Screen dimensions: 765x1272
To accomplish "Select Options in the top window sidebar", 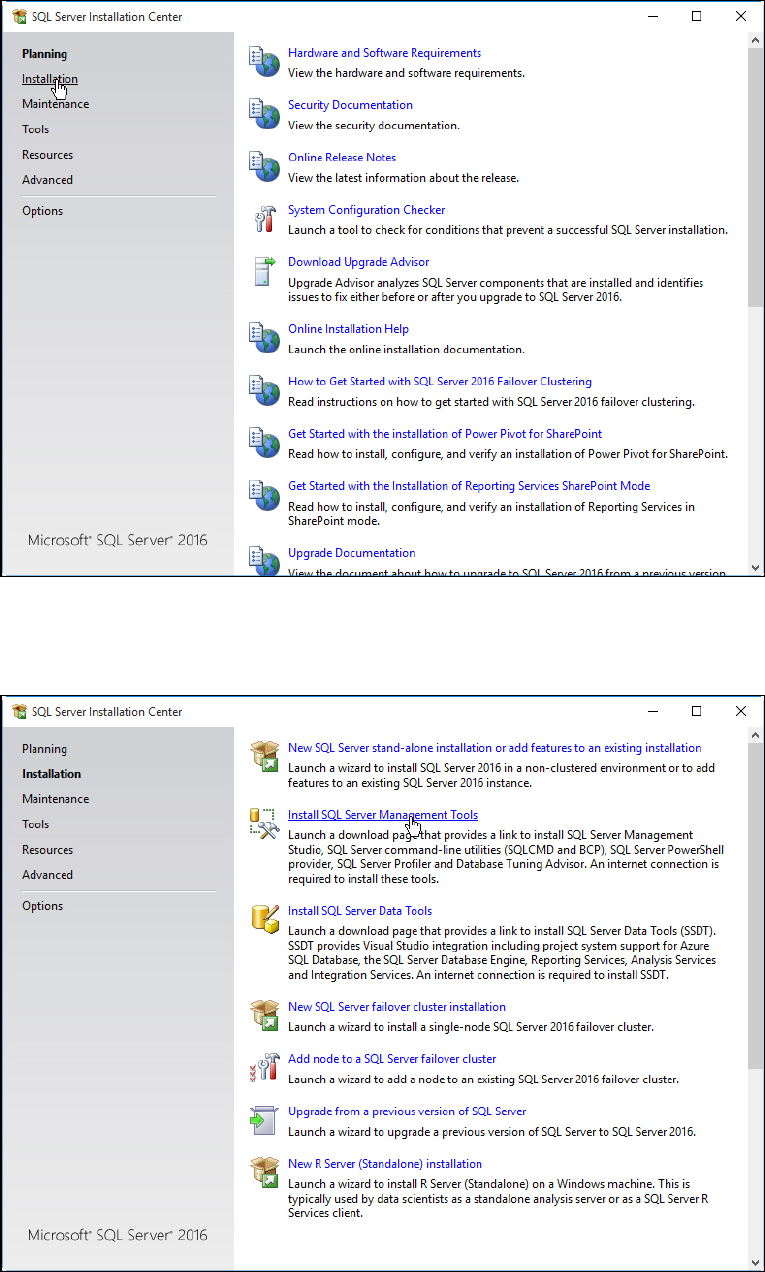I will pyautogui.click(x=42, y=211).
